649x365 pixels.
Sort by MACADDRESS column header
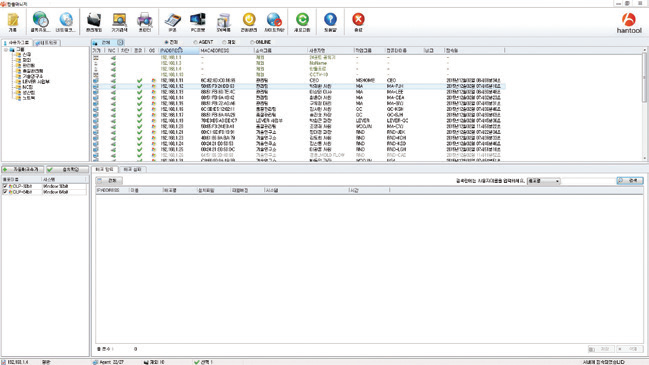click(226, 50)
